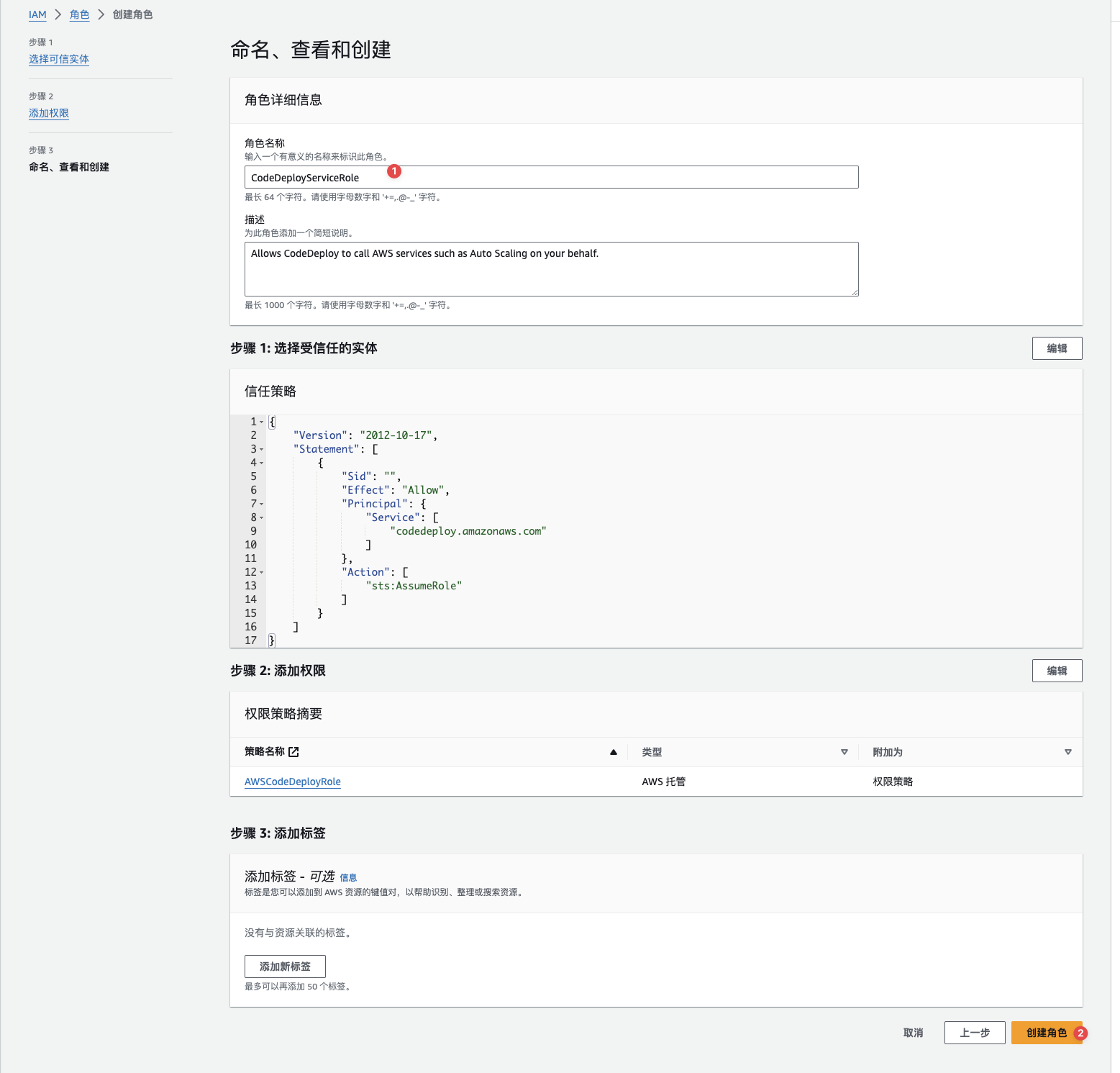Click "codedeploy.amazonaws.com" text in policy
Image resolution: width=1120 pixels, height=1073 pixels.
pyautogui.click(x=468, y=531)
